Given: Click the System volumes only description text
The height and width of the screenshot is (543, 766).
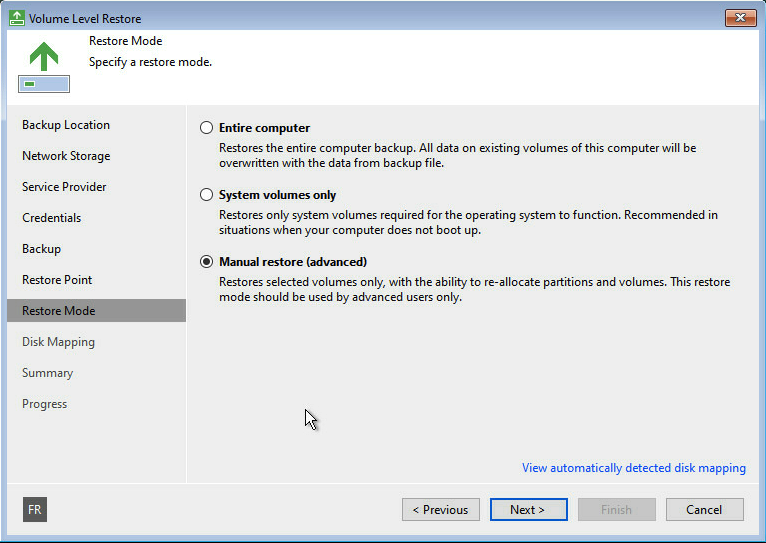Looking at the screenshot, I should tap(468, 222).
